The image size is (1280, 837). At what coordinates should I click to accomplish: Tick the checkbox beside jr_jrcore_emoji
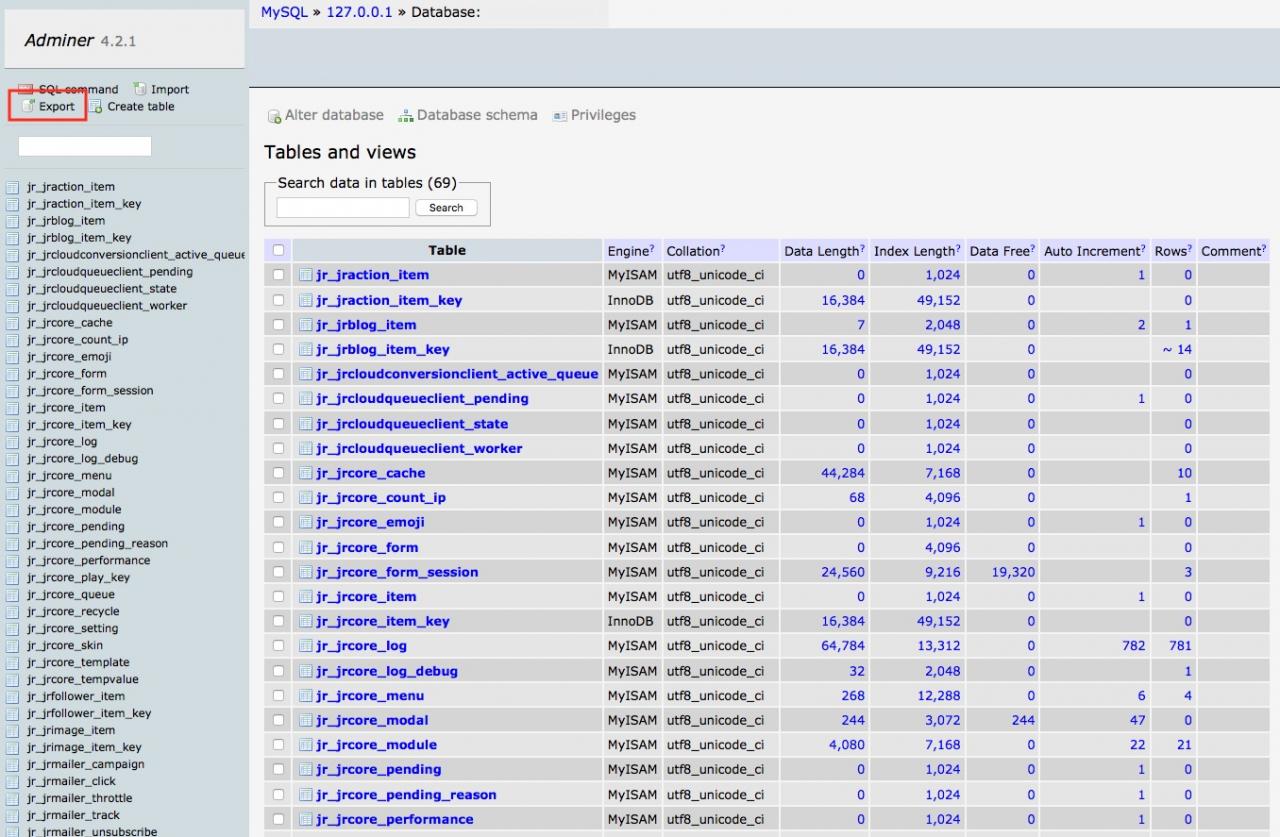(278, 522)
